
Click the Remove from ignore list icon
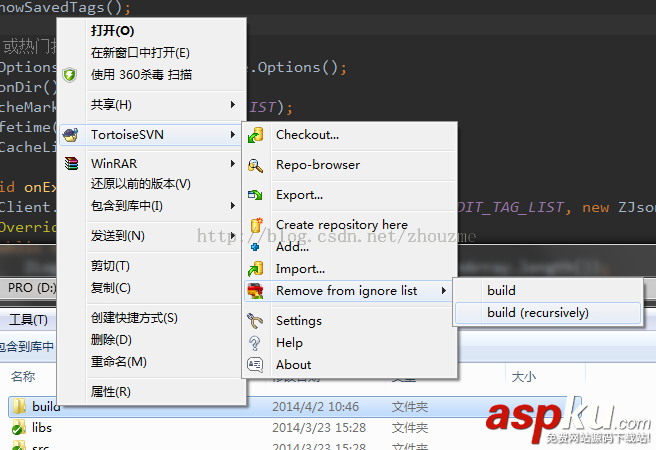click(255, 291)
